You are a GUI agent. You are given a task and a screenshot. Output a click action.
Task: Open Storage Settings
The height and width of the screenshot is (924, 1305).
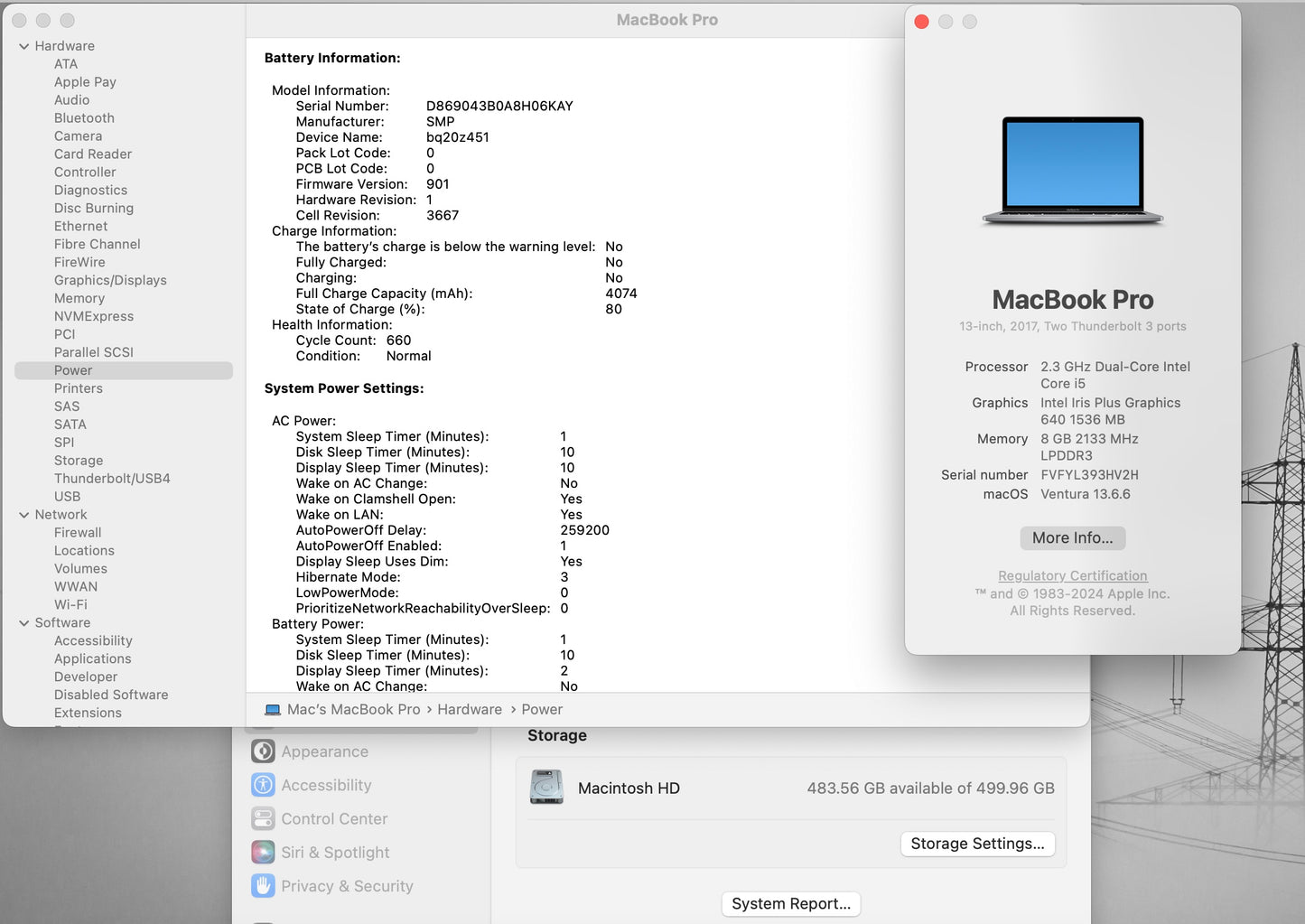(x=977, y=843)
